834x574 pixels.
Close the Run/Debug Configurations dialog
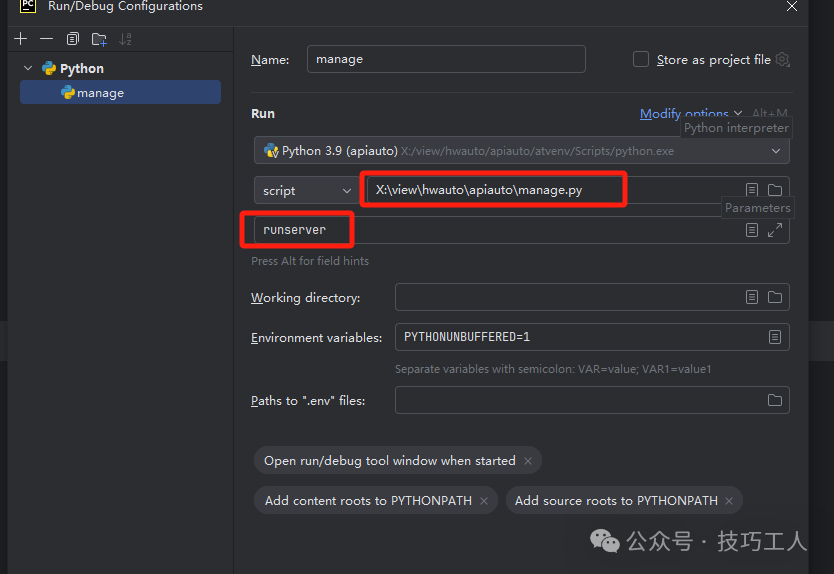click(x=792, y=6)
